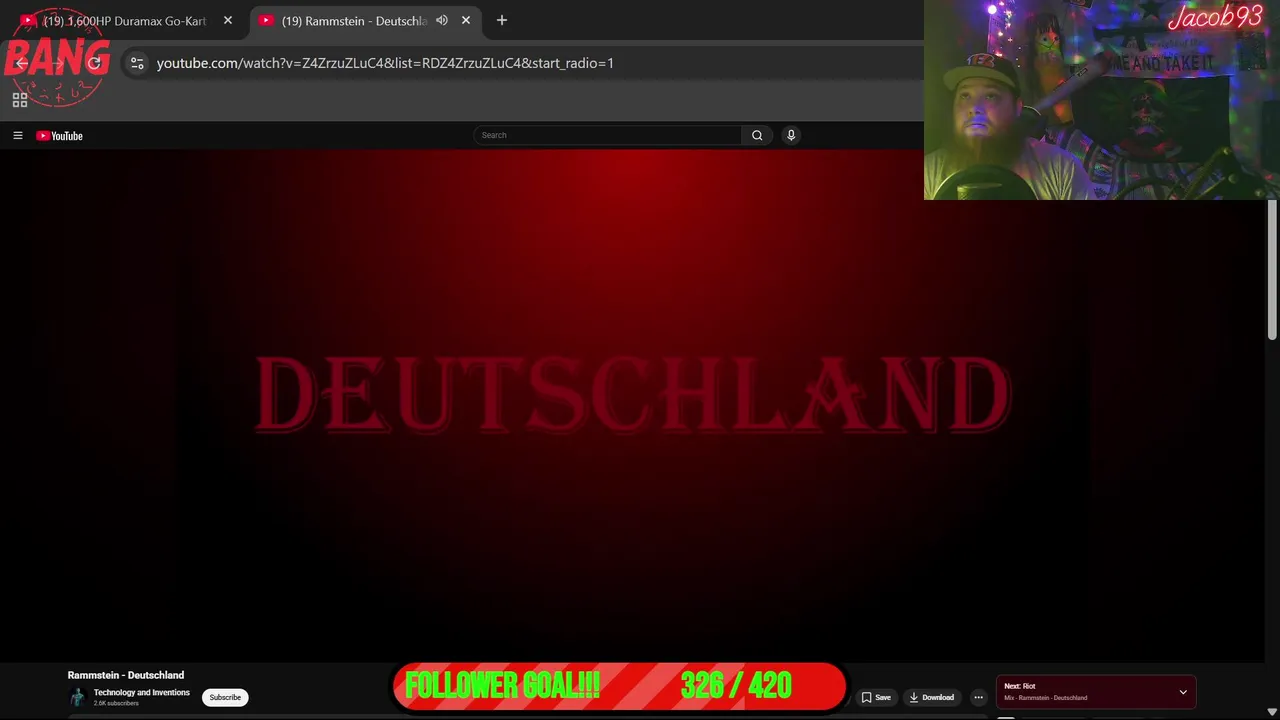Click "Mix - Rammstein - Deutschland" text
The image size is (1280, 720).
pyautogui.click(x=1045, y=698)
